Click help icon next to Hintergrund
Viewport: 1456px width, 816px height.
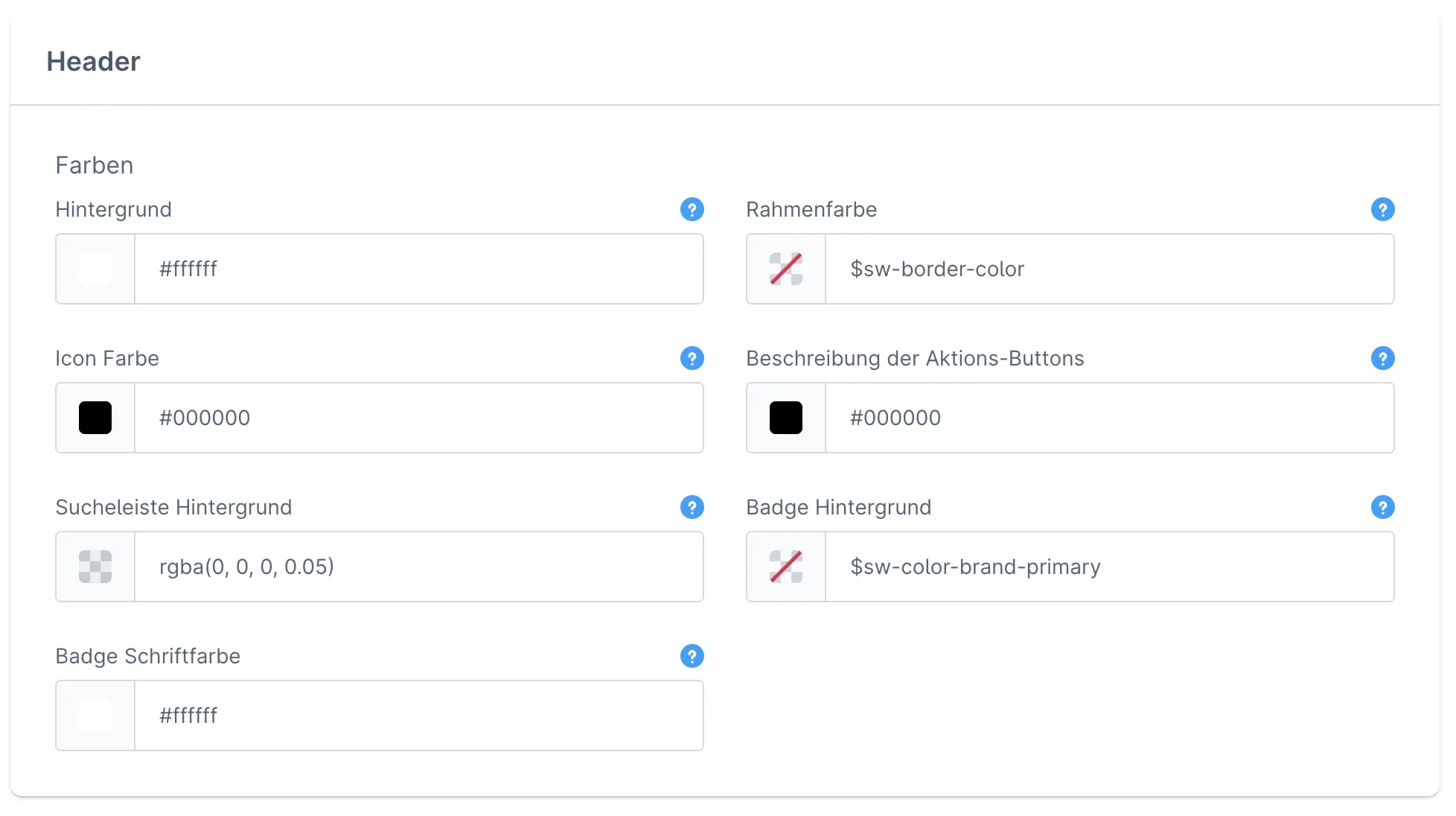tap(692, 209)
